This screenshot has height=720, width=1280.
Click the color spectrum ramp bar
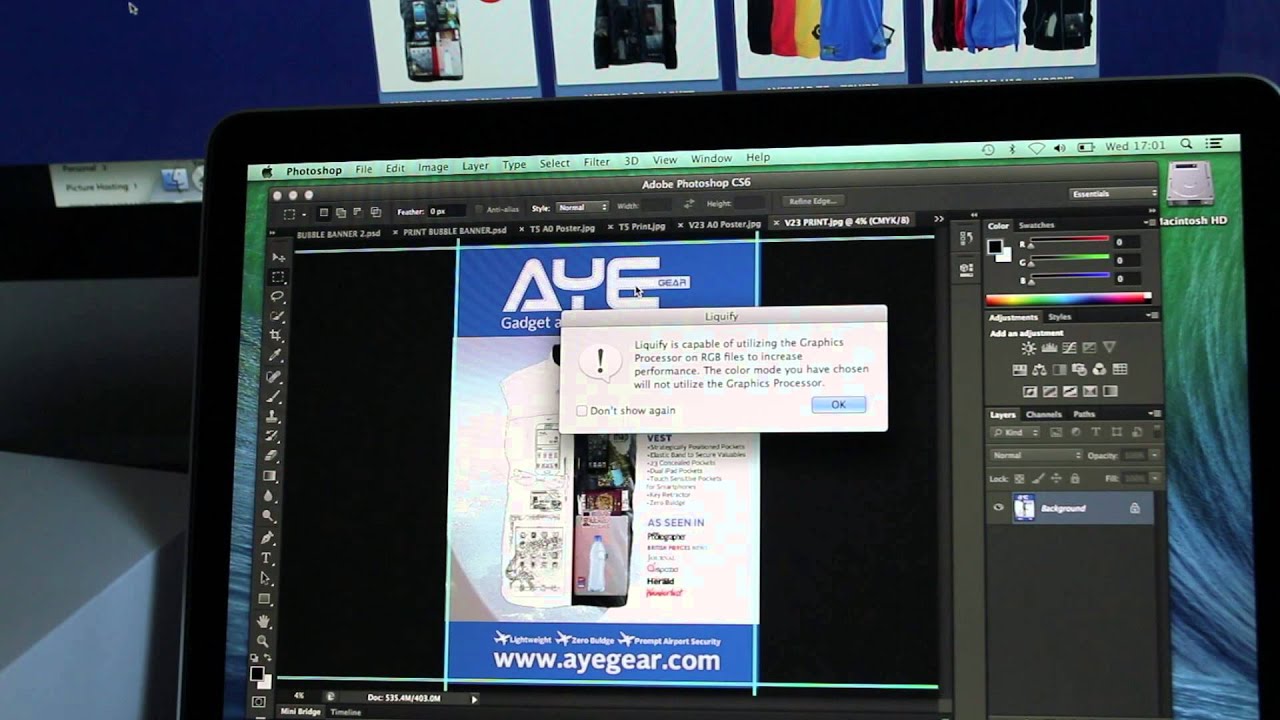coord(1068,298)
